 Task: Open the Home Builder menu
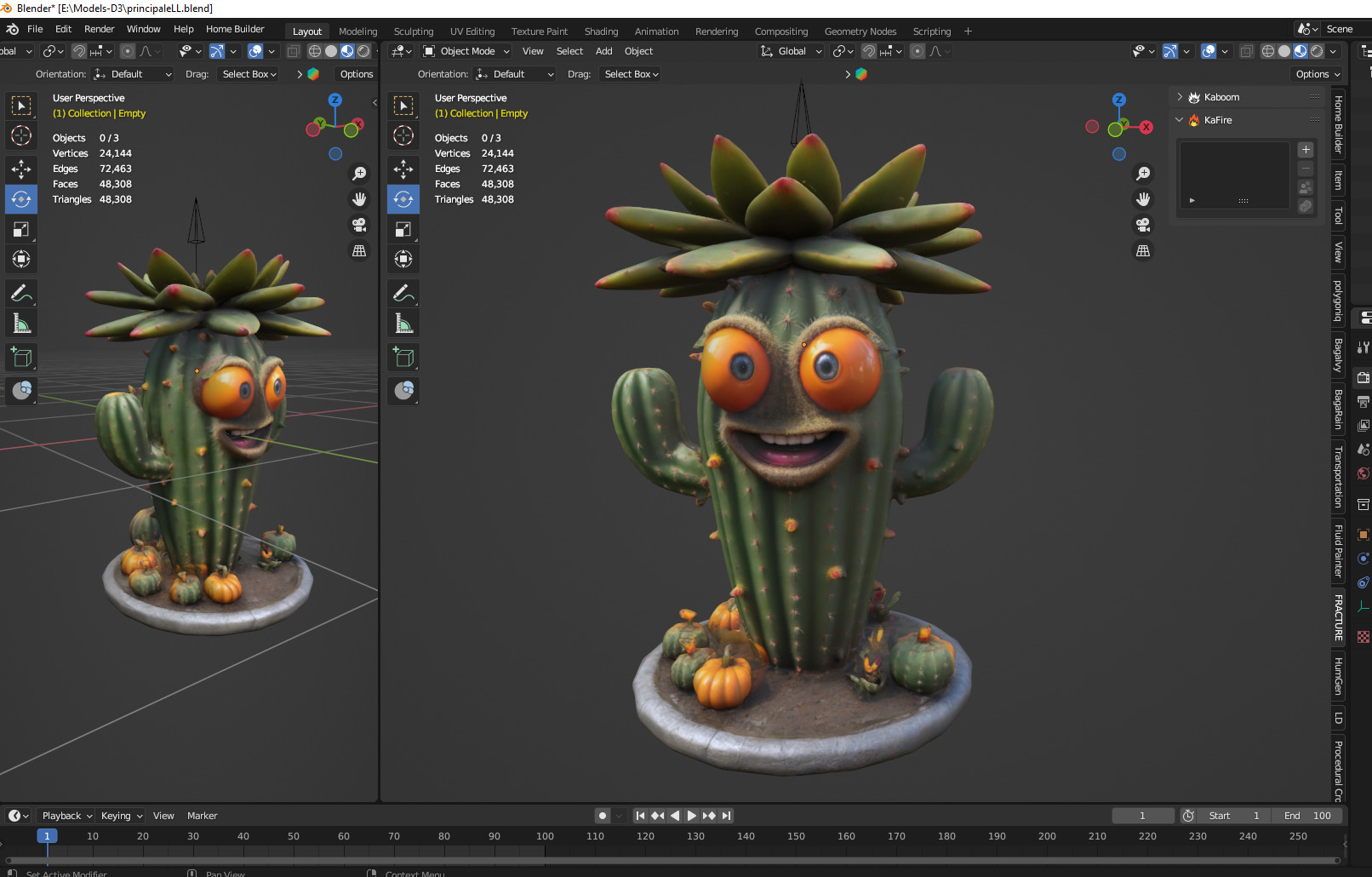pyautogui.click(x=235, y=29)
